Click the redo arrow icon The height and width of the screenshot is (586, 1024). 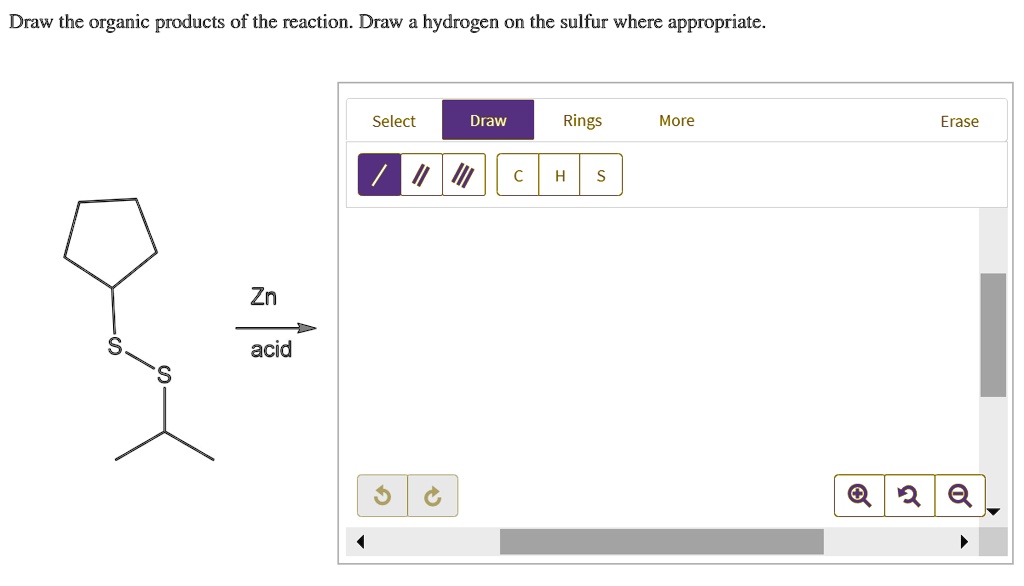tap(433, 494)
